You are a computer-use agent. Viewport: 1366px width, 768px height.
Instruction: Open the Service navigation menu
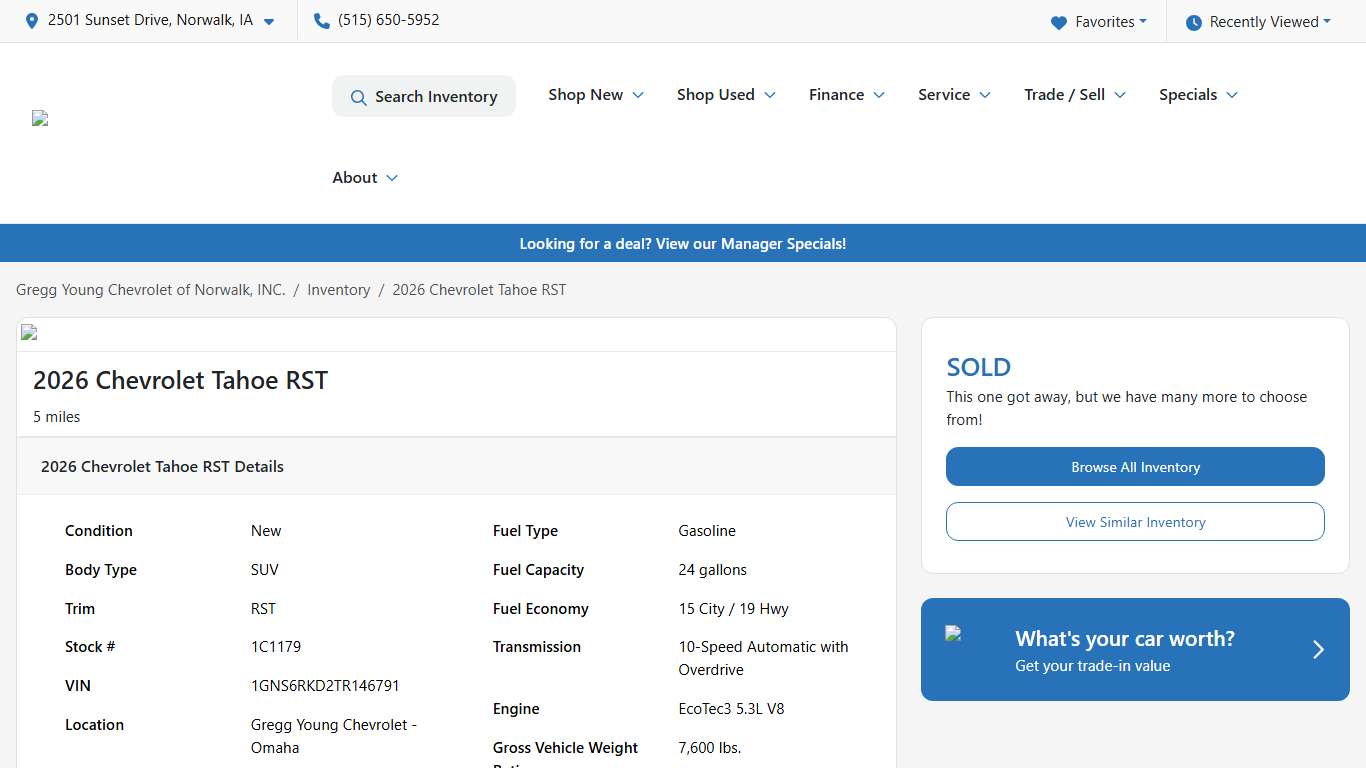pos(954,95)
